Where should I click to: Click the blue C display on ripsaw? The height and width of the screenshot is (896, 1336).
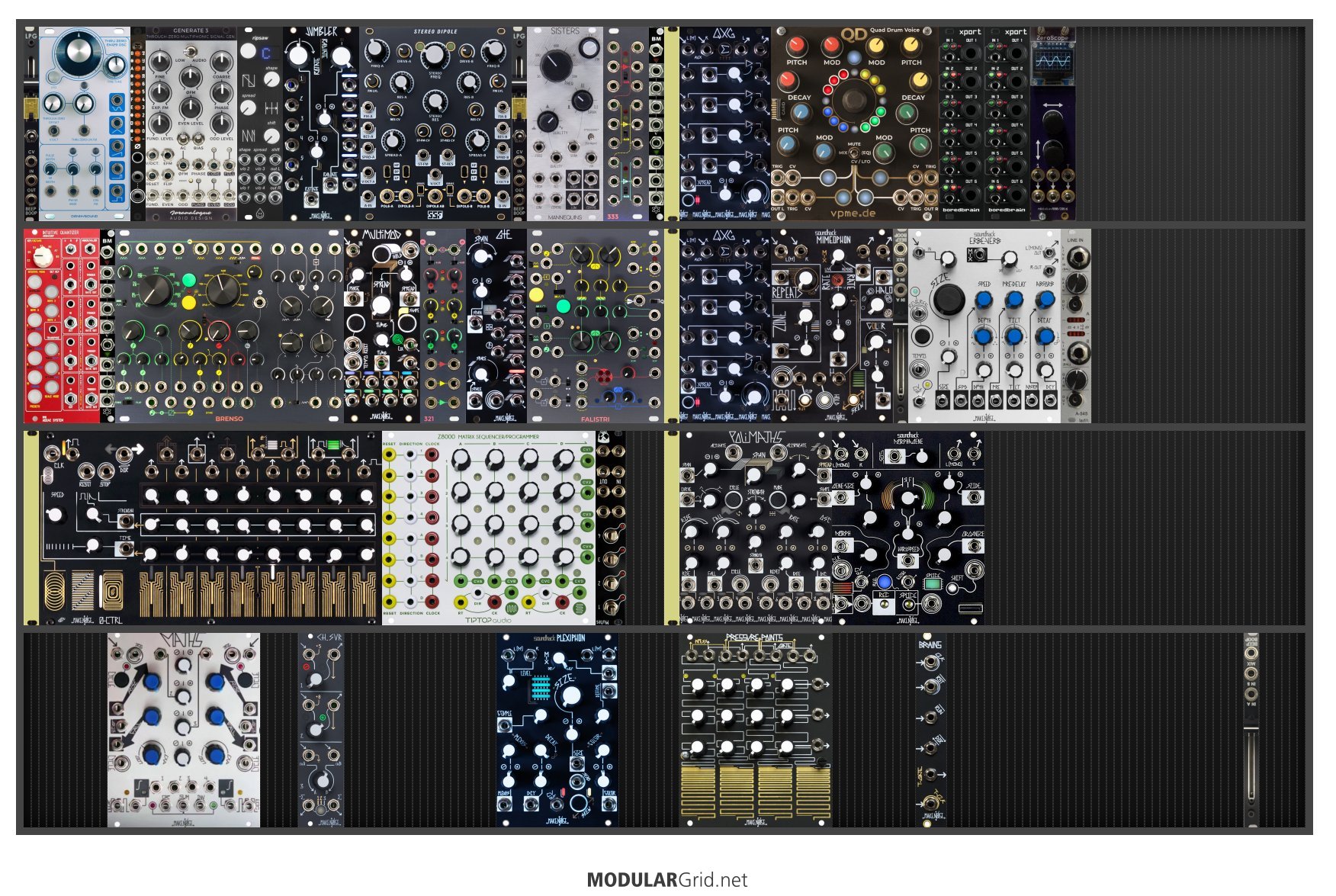point(266,53)
